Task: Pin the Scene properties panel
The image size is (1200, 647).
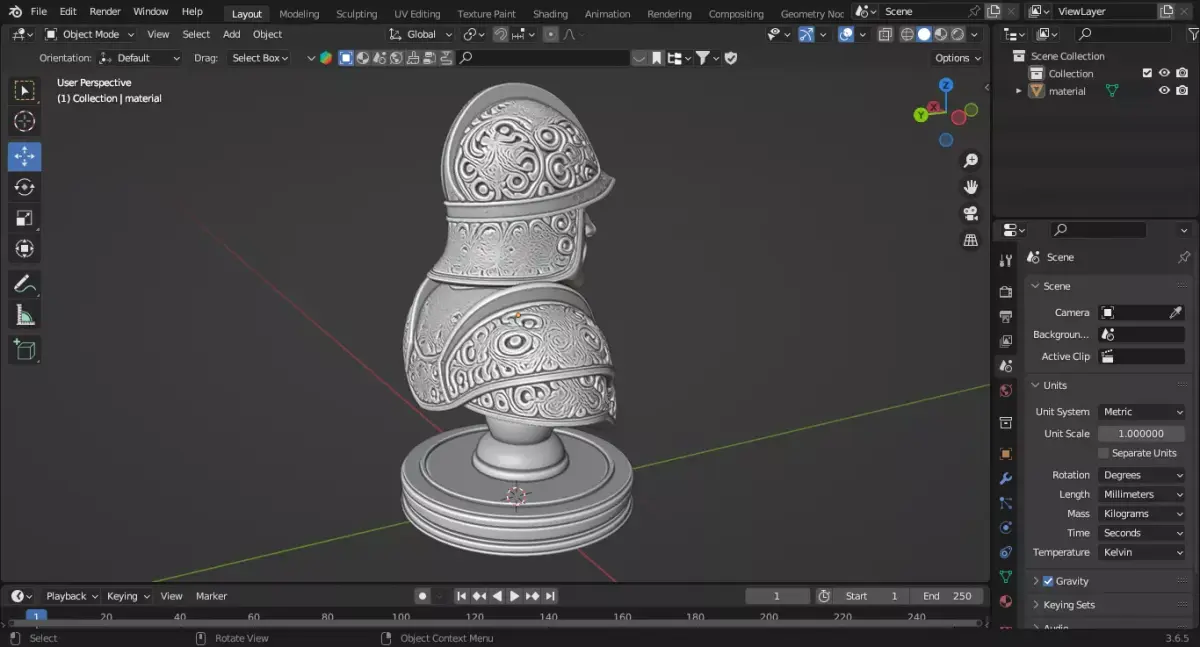Action: point(1184,257)
